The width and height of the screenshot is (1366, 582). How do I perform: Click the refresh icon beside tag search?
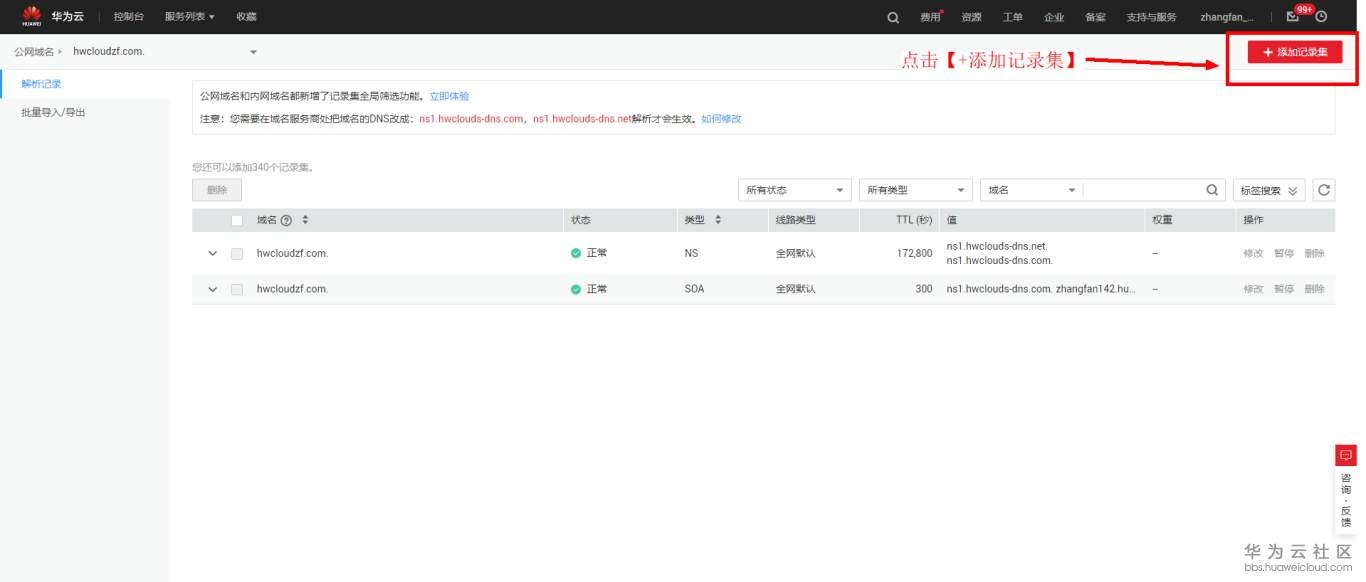click(x=1324, y=190)
